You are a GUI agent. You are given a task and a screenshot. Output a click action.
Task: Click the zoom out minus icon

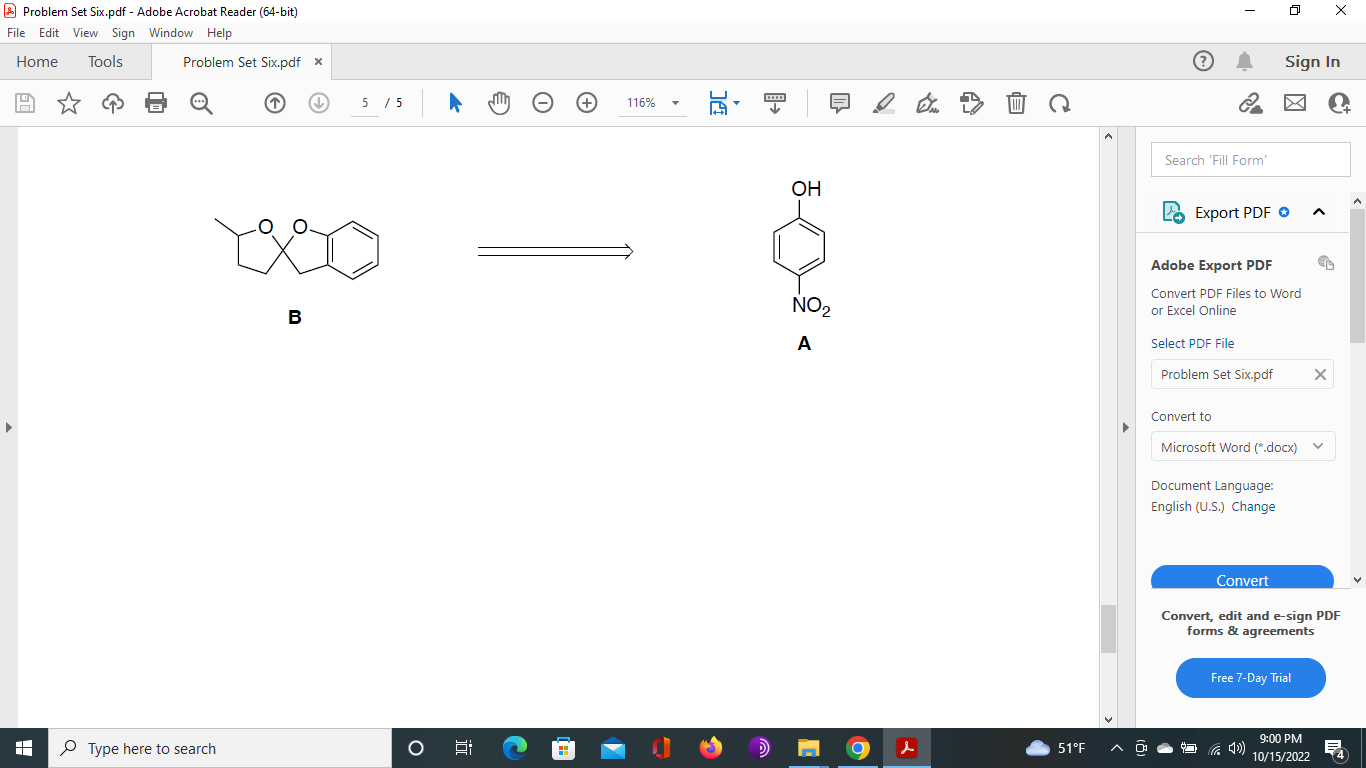coord(543,103)
